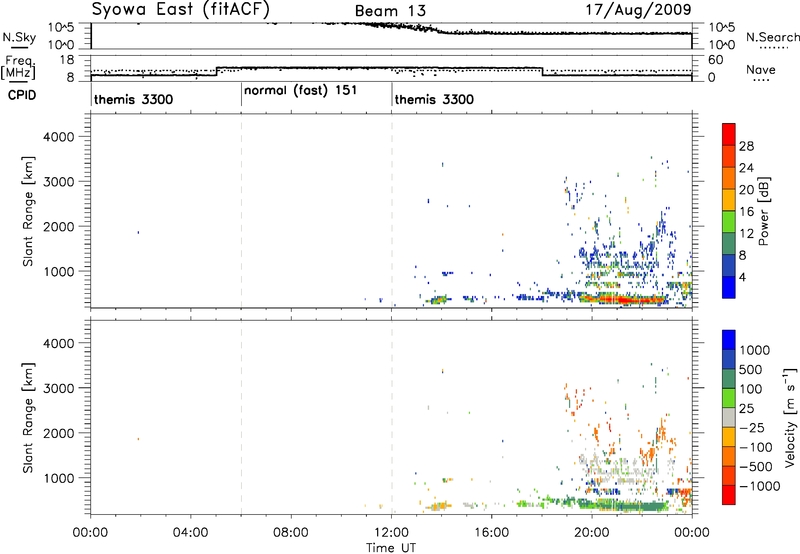Pick the gray -25 to 25 velocity segment
Viewport: 800px width, 554px height.
(x=729, y=418)
